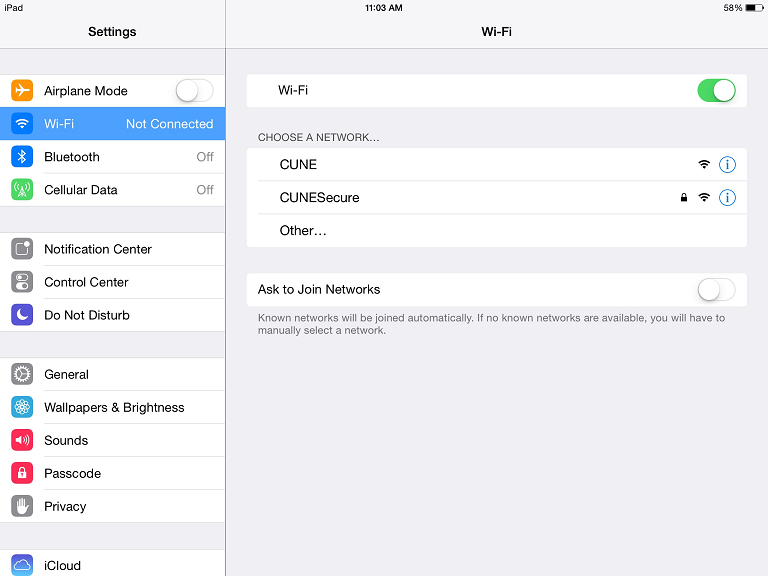Open Bluetooth settings

113,157
